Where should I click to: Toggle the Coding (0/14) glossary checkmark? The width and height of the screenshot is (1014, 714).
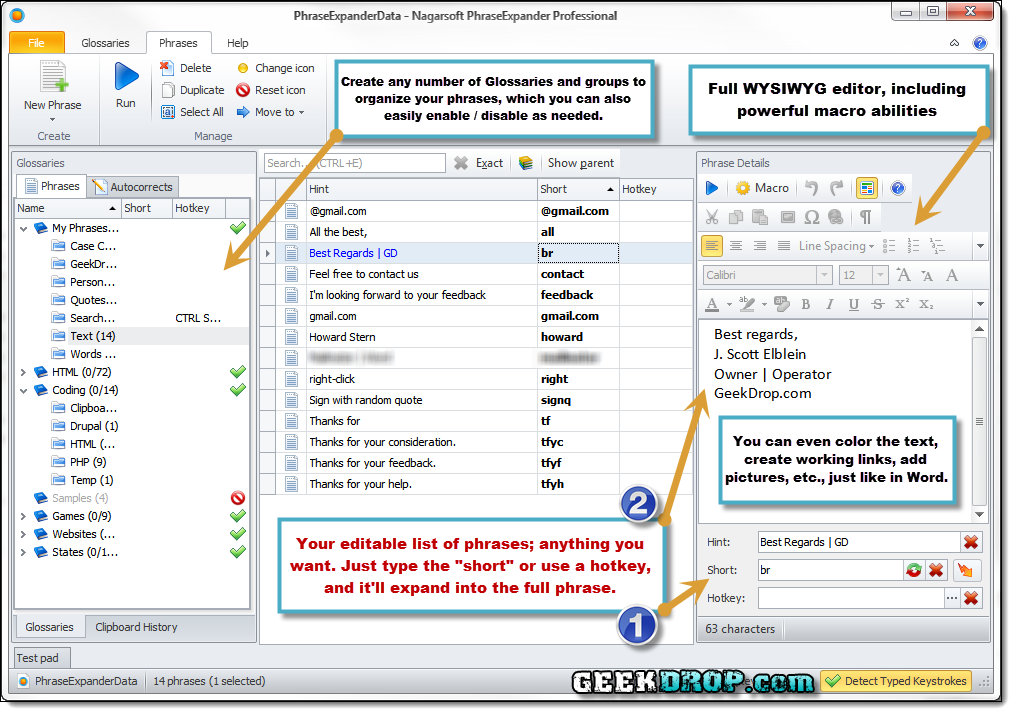tap(238, 390)
